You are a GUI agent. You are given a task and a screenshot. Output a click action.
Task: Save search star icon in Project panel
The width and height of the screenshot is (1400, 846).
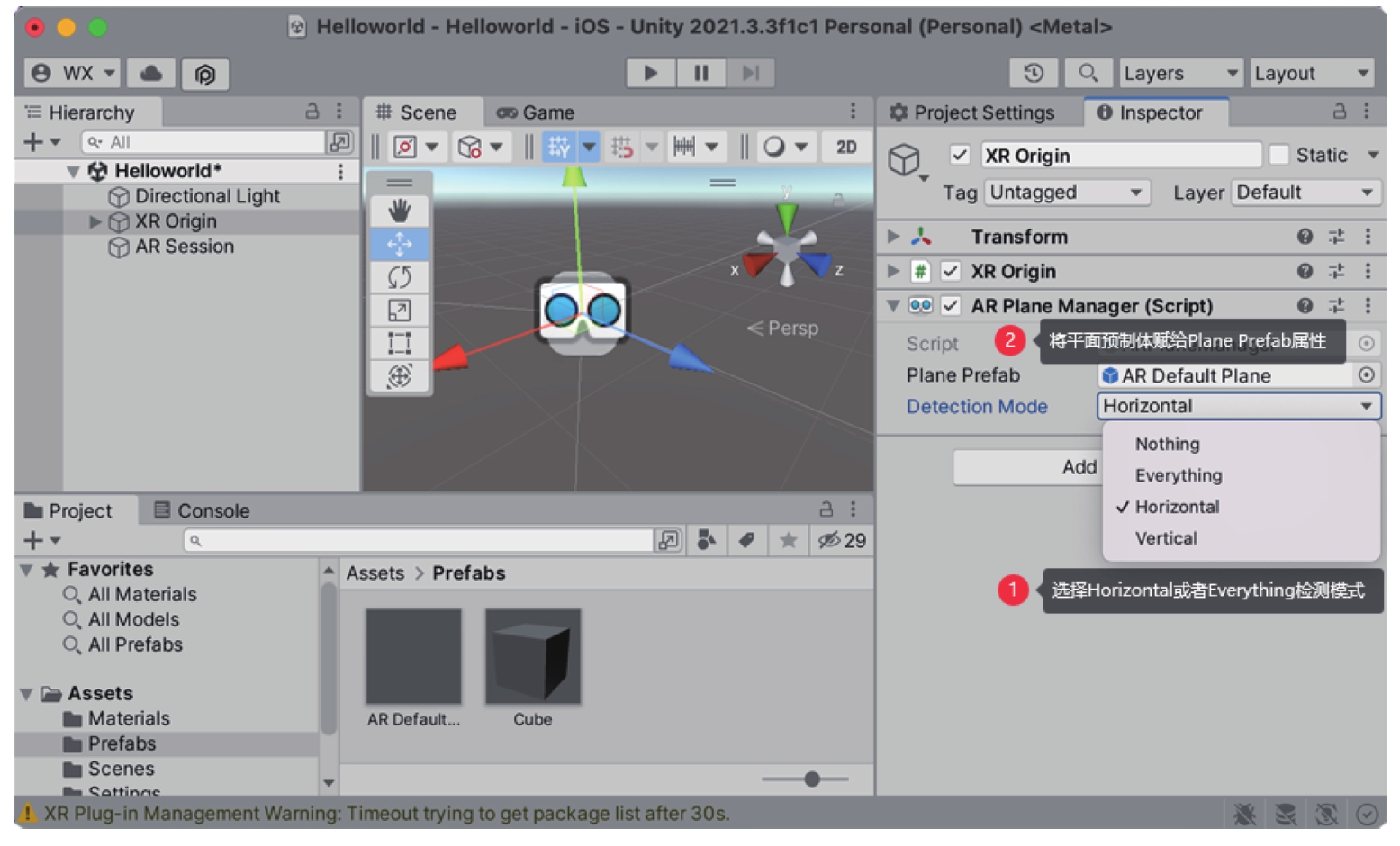[788, 540]
